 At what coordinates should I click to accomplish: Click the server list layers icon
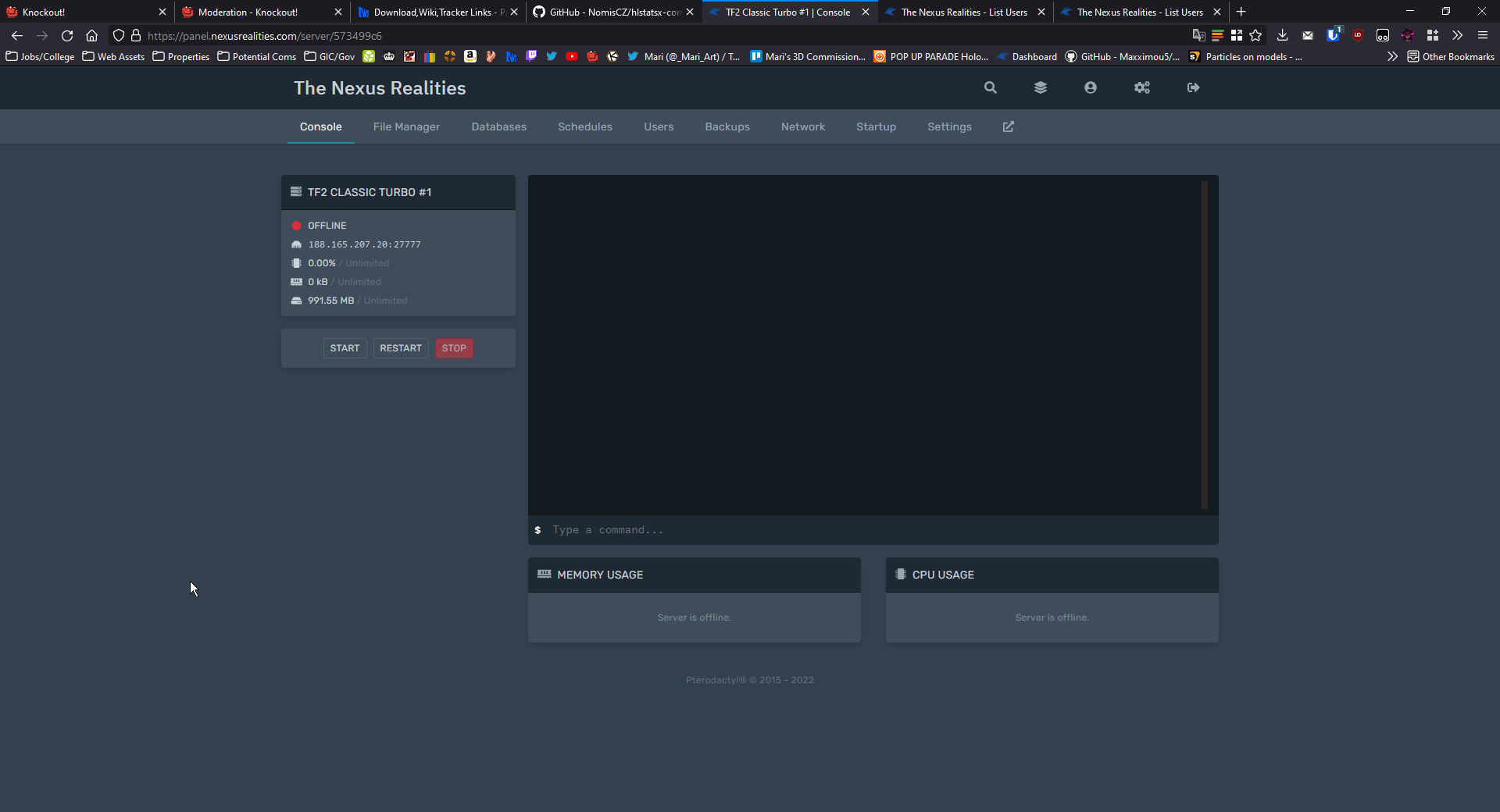pos(1041,87)
